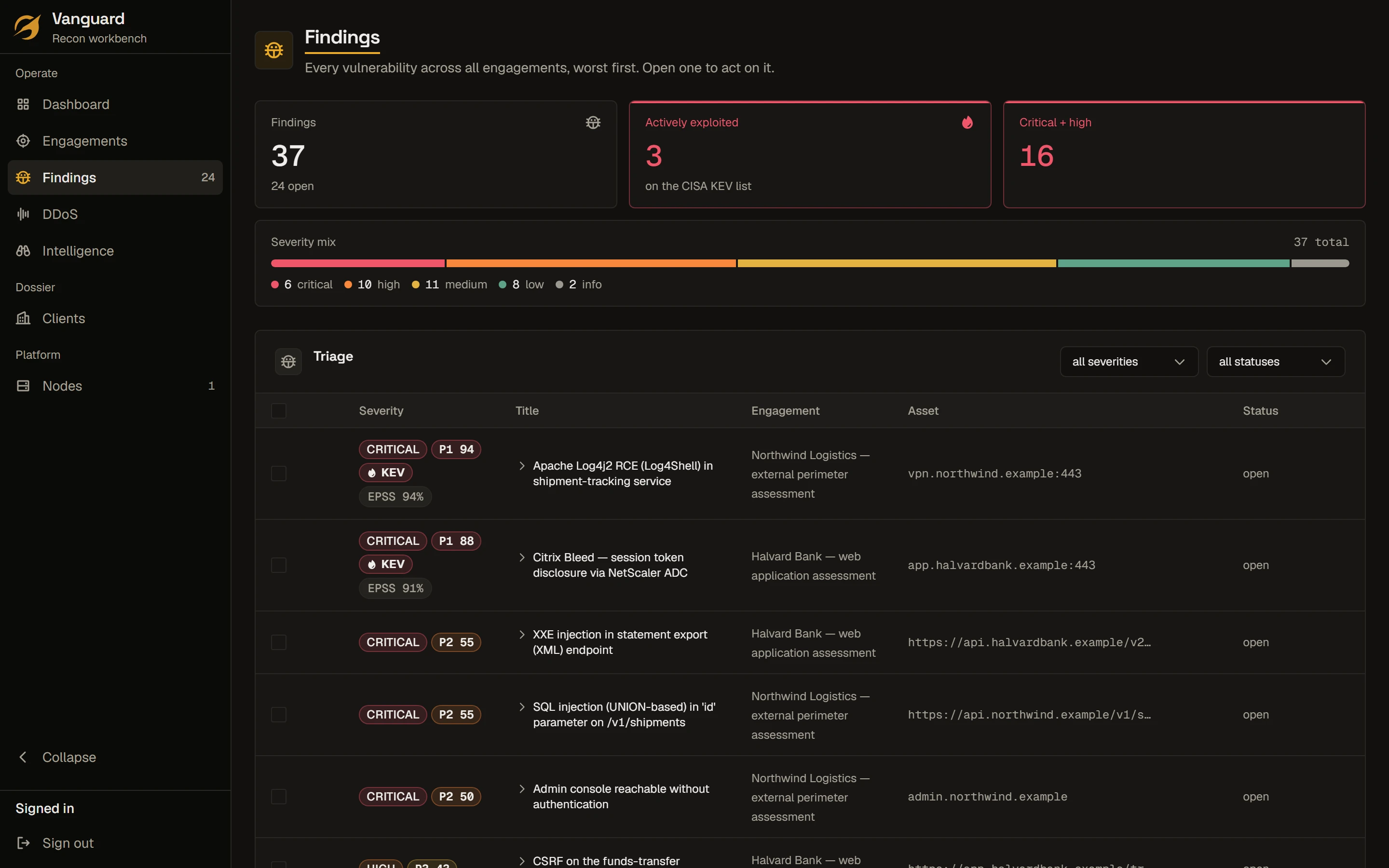
Task: Expand the SQL injection row chevron
Action: [522, 706]
